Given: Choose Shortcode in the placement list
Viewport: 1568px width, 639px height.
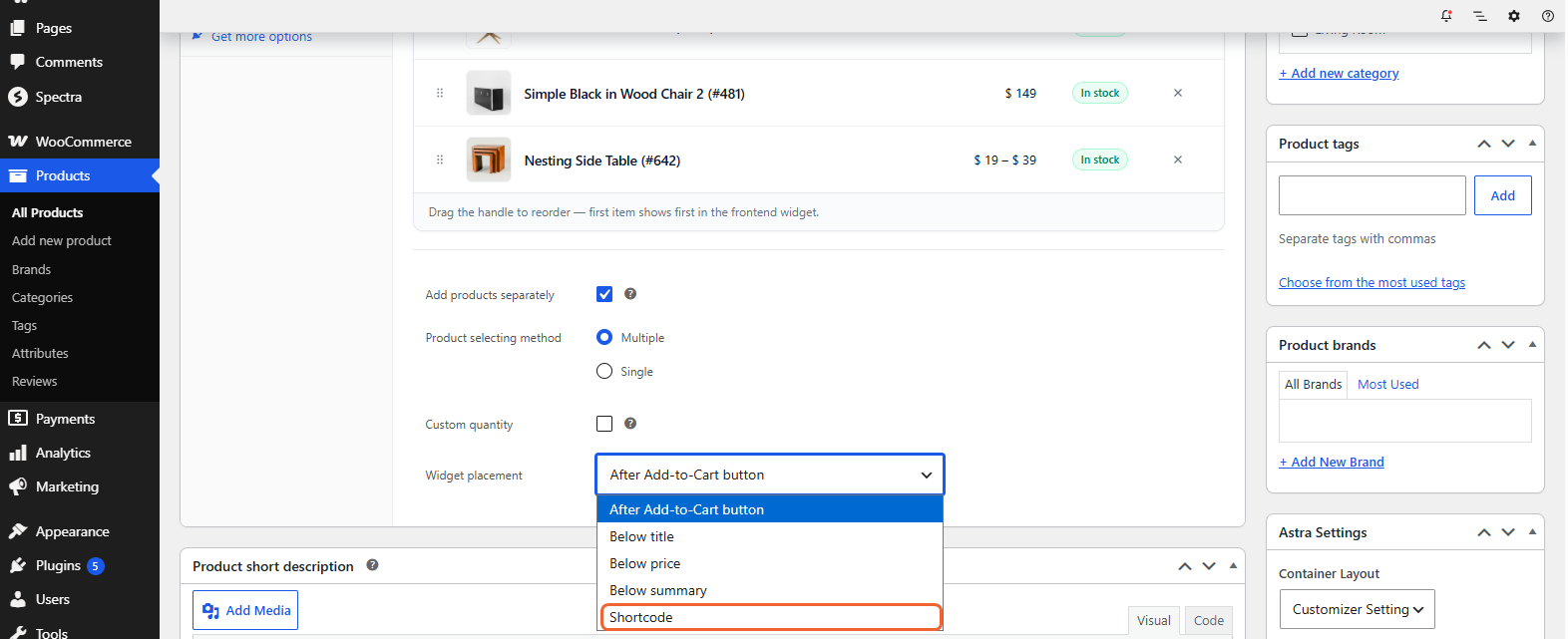Looking at the screenshot, I should coord(770,617).
